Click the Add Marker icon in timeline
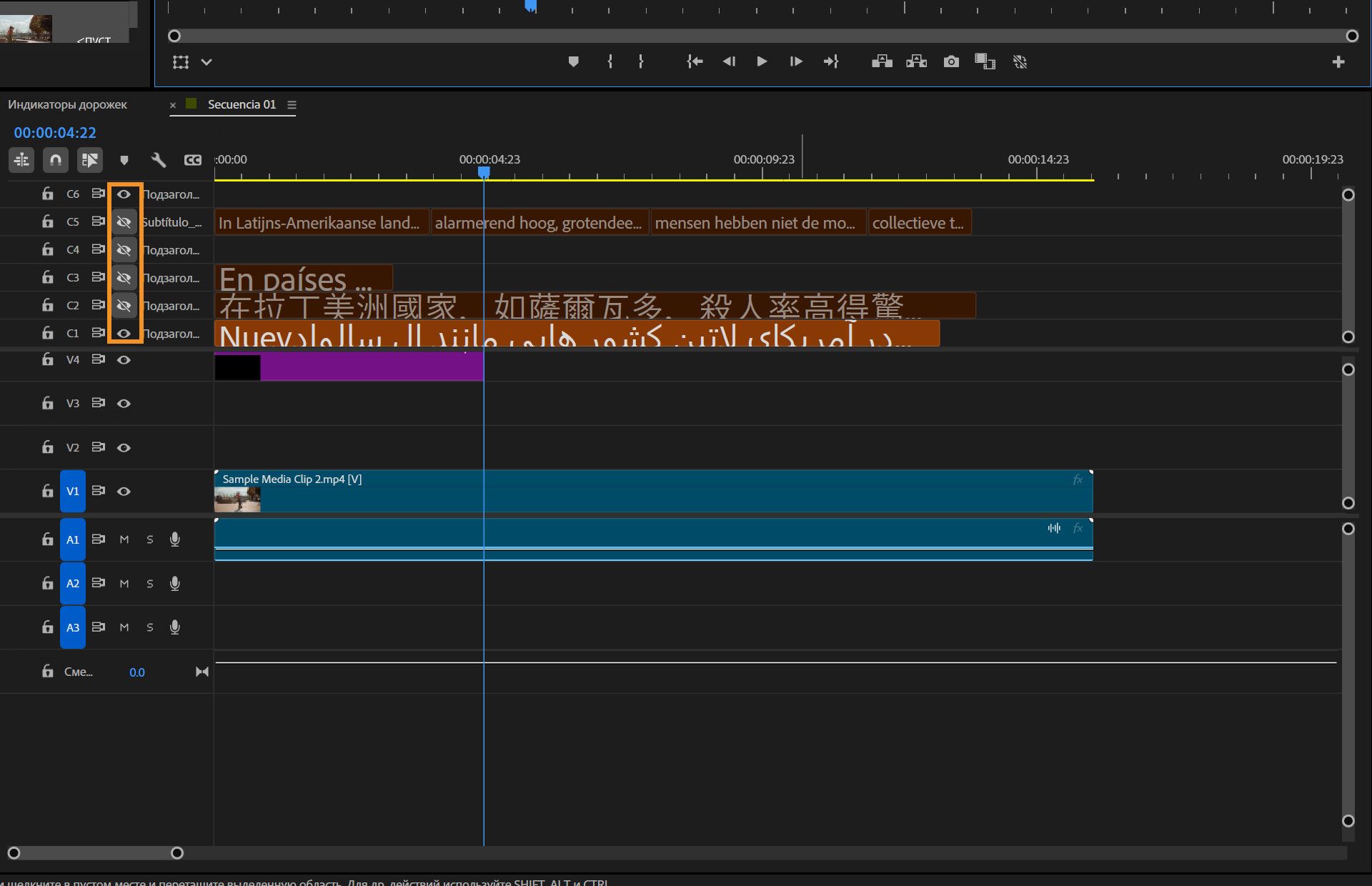 [124, 160]
